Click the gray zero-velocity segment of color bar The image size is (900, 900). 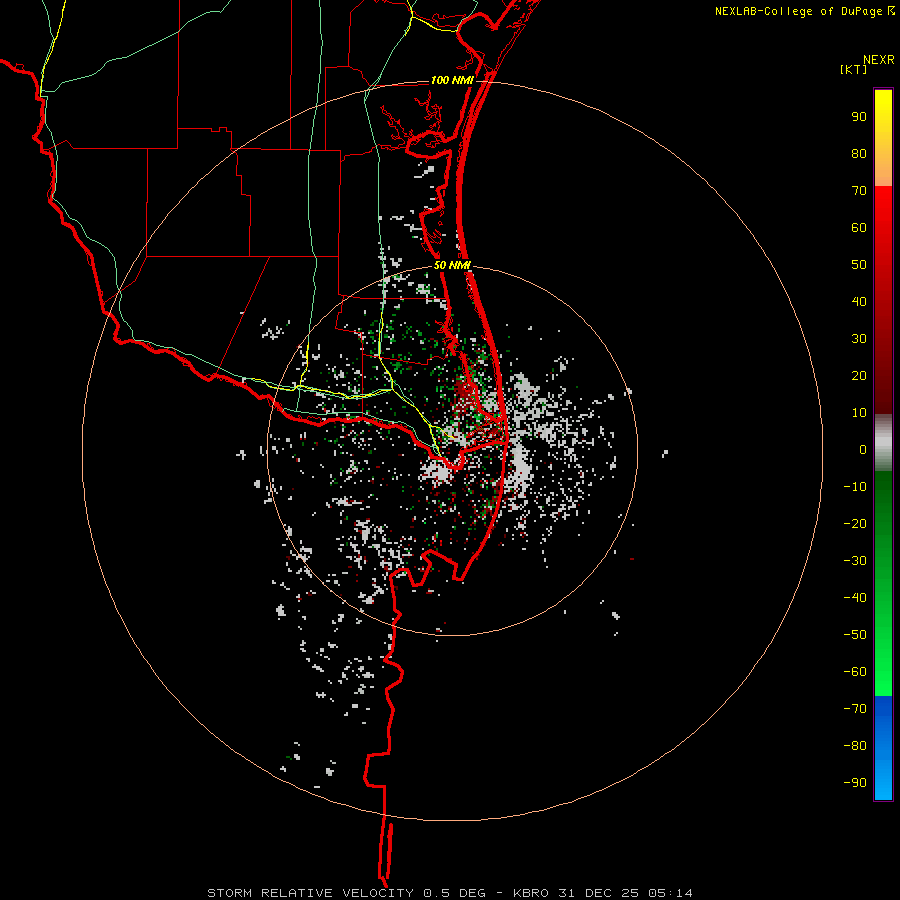click(883, 443)
